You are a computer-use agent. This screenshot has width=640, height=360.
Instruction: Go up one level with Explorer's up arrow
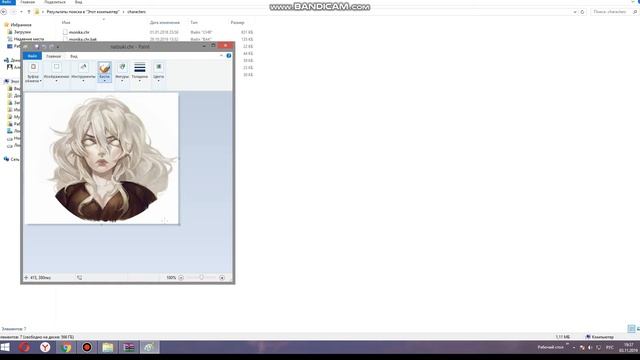pos(29,12)
